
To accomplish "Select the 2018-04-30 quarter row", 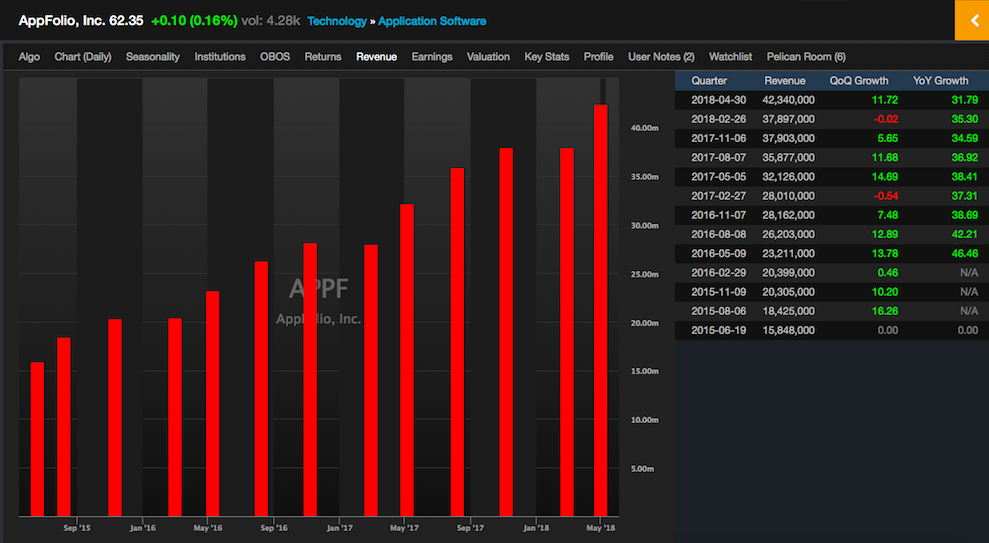I will point(831,100).
